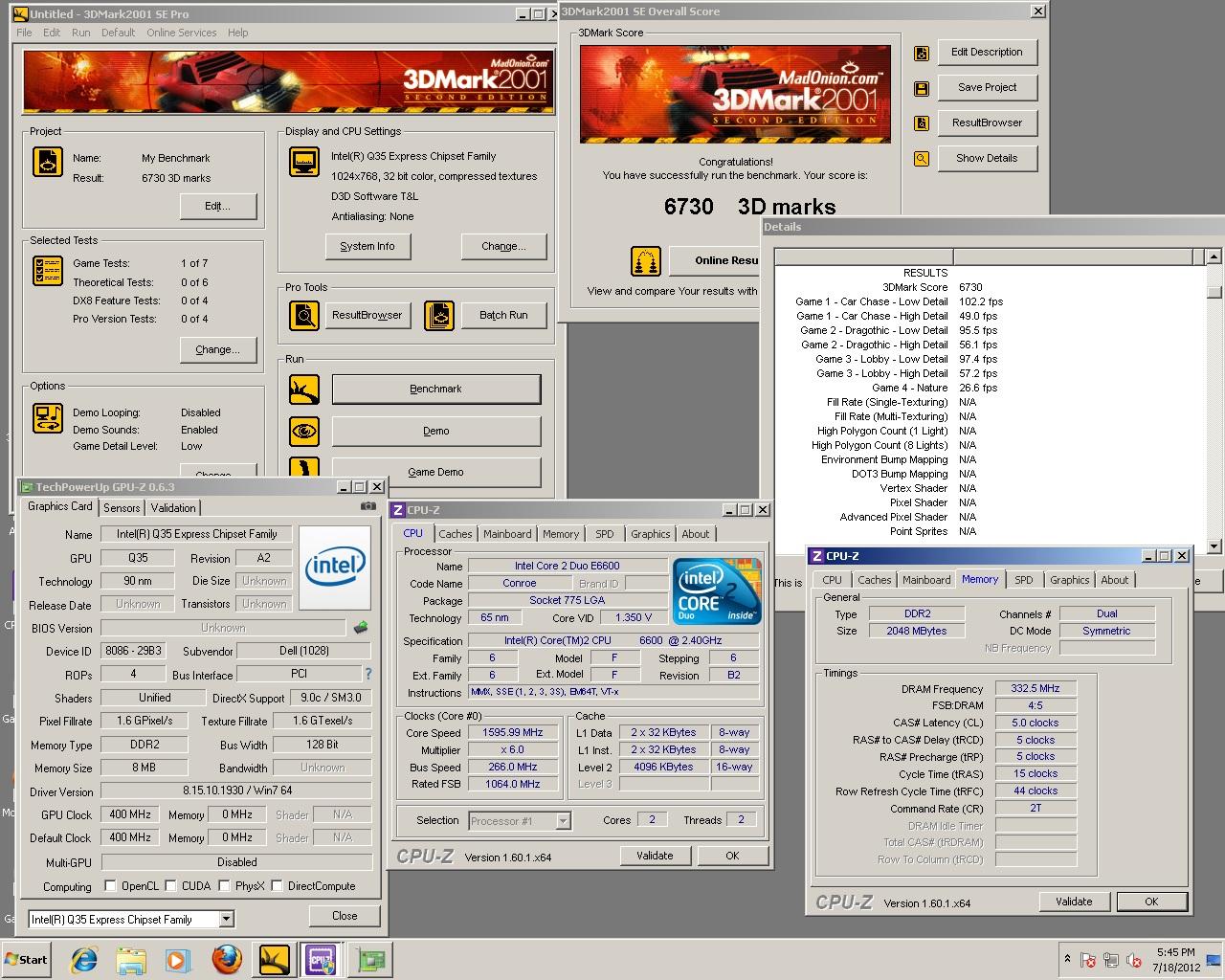Click the Batch Run icon in Pro Tools

(x=439, y=315)
